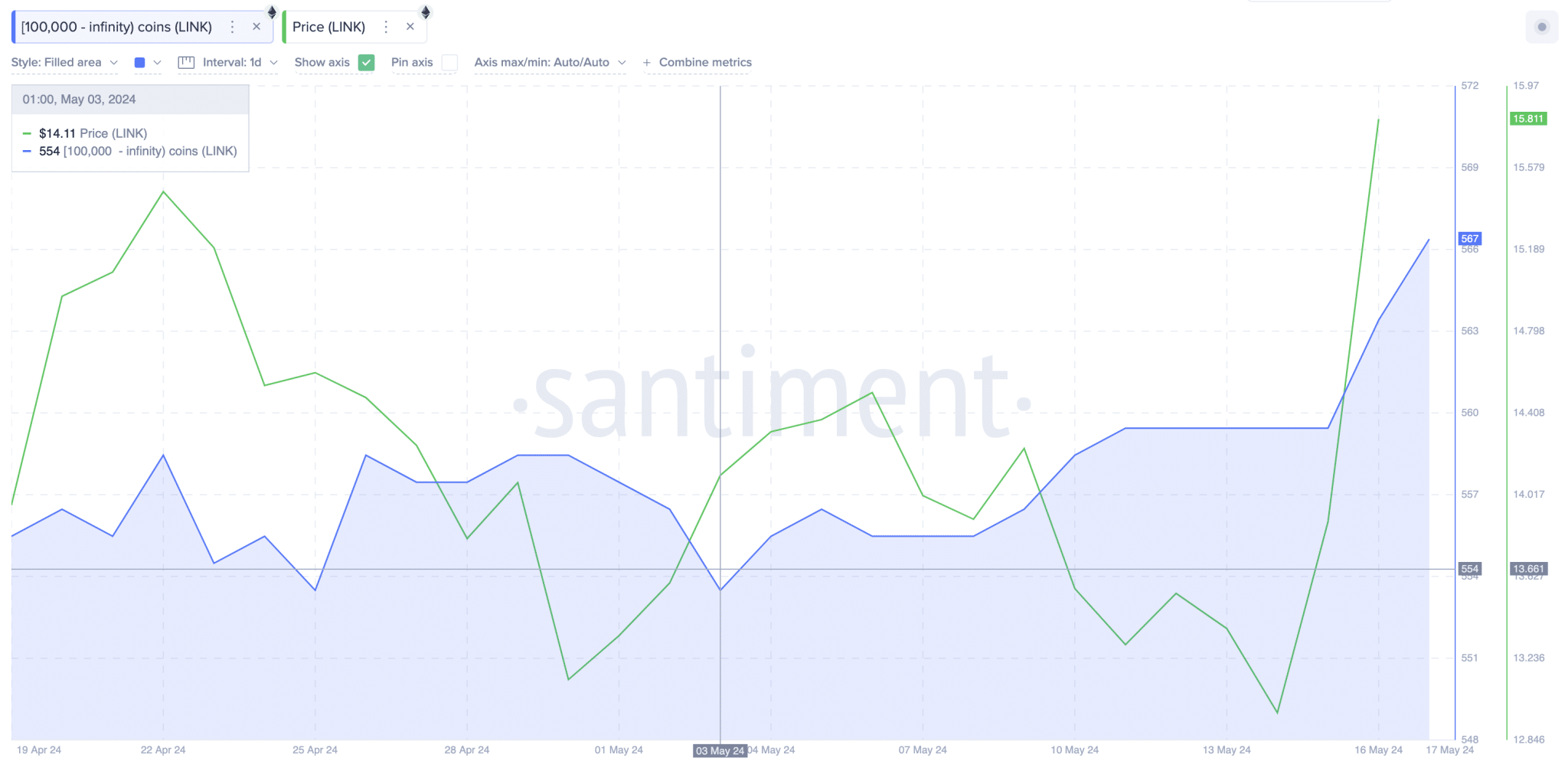The image size is (1568, 771).
Task: Click Ethereum icon above the Price (LINK) chip
Action: (426, 11)
